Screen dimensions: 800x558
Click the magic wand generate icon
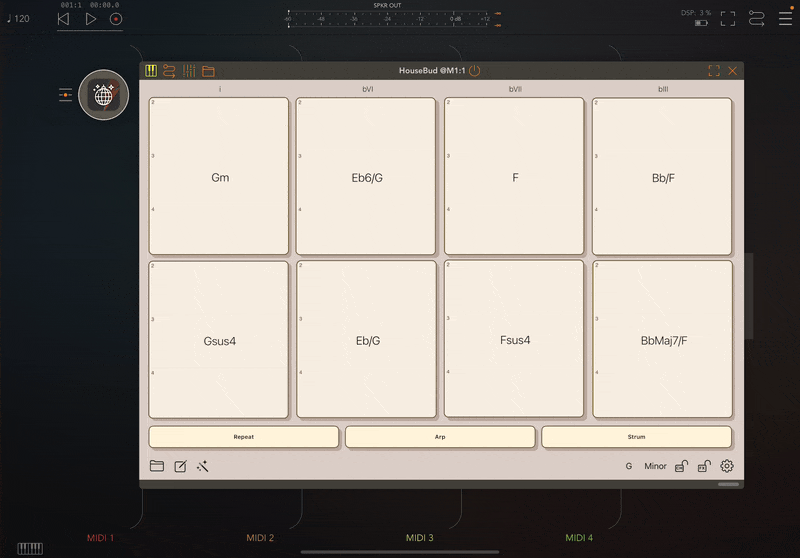point(203,466)
